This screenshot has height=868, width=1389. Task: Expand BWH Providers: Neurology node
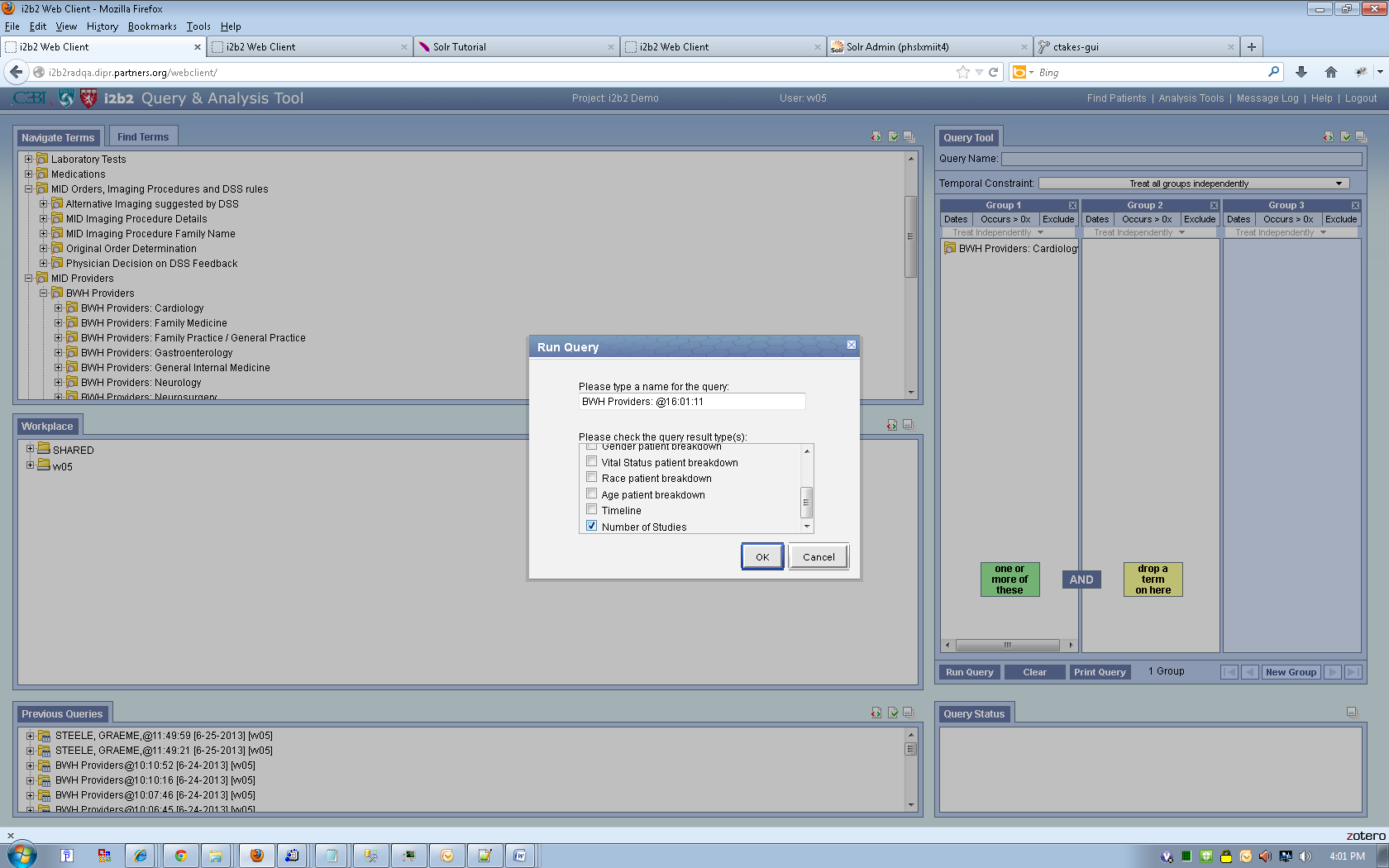(58, 382)
